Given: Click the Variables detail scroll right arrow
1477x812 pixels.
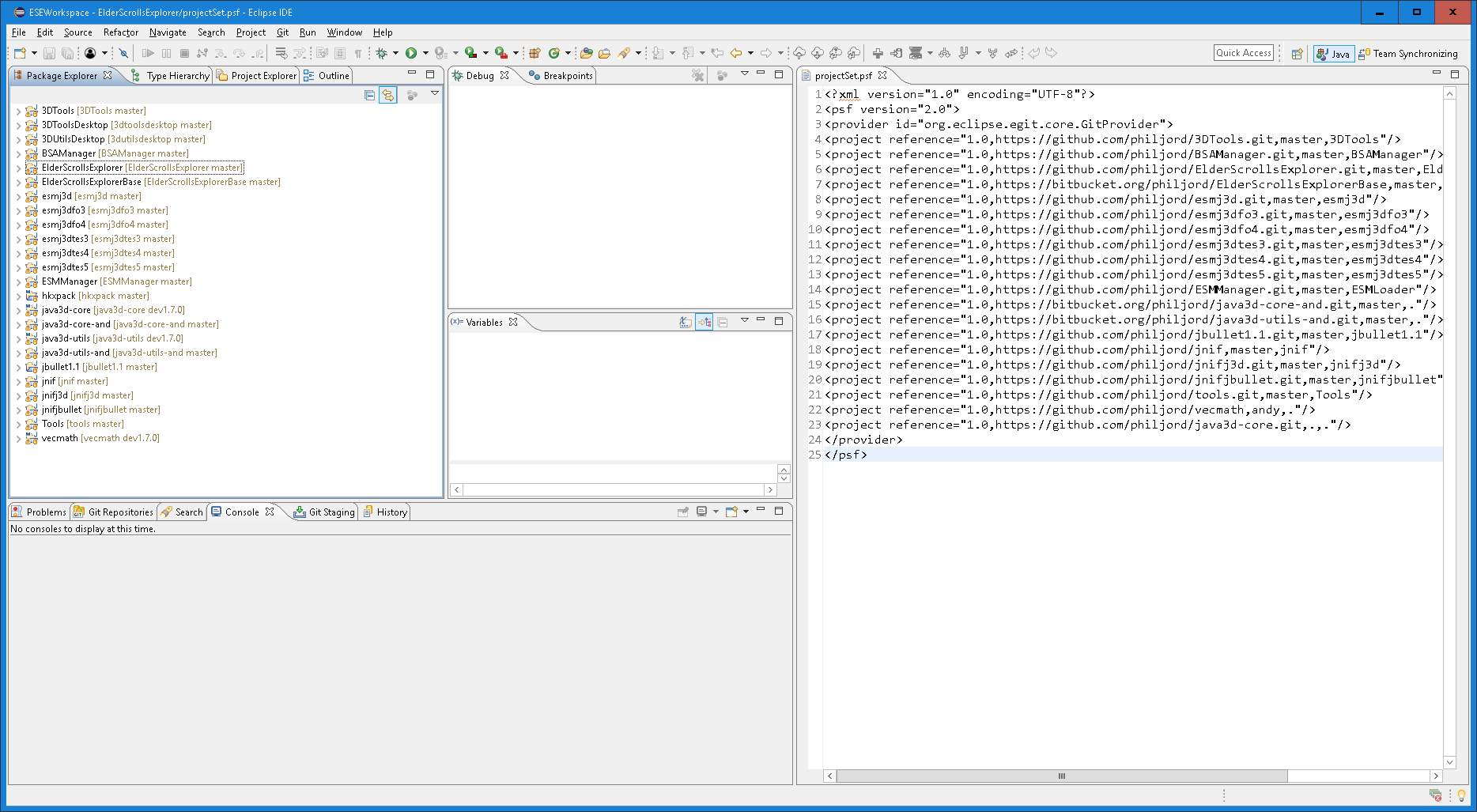Looking at the screenshot, I should (x=770, y=490).
